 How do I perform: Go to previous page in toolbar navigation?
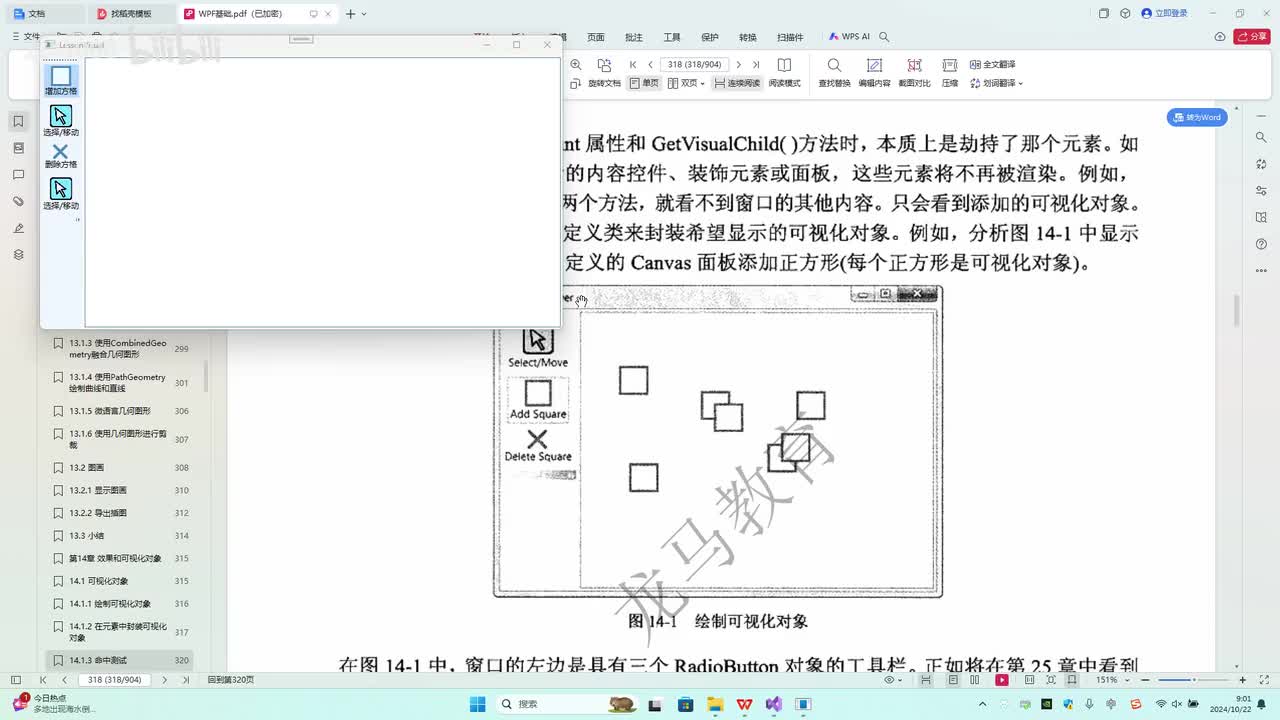click(650, 65)
